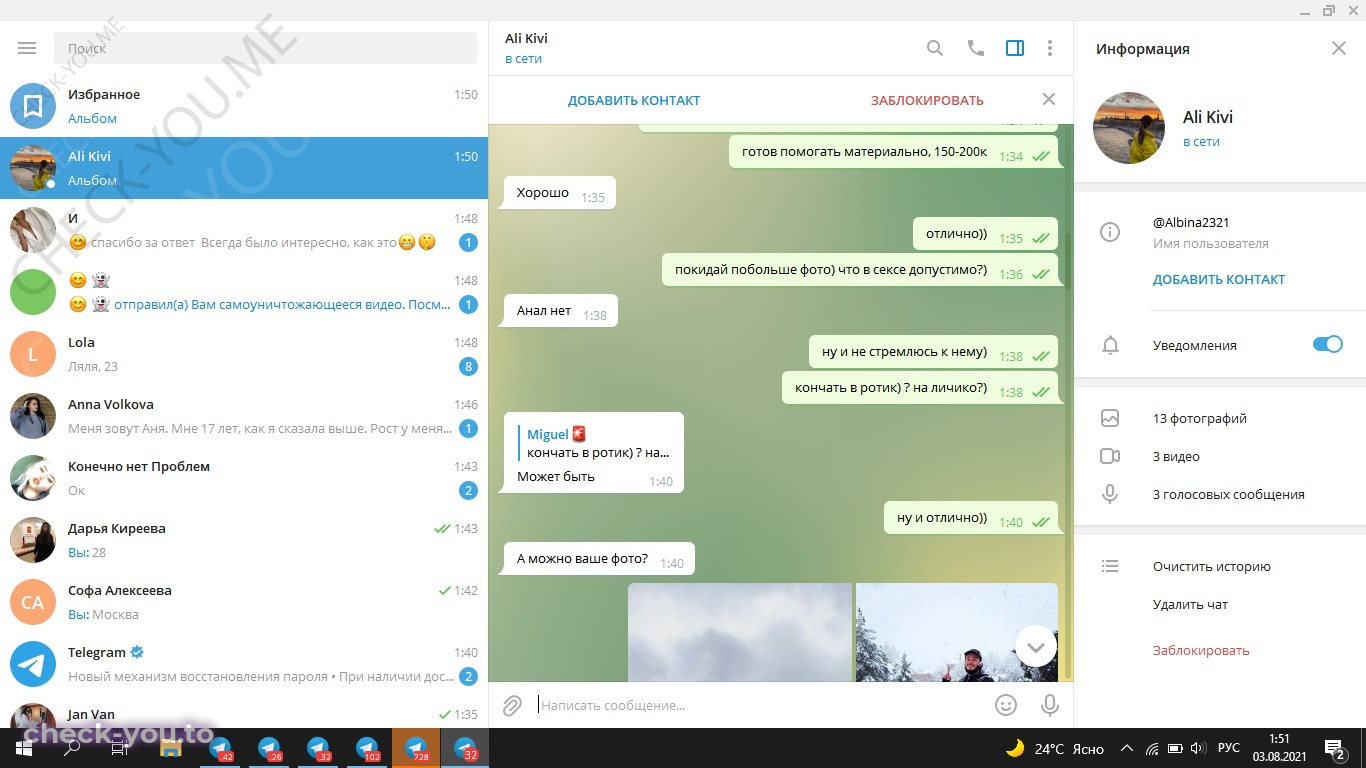Image resolution: width=1366 pixels, height=768 pixels.
Task: Click ДОБАВИТЬ КОНТАКТ in the chat top bar
Action: click(x=634, y=100)
